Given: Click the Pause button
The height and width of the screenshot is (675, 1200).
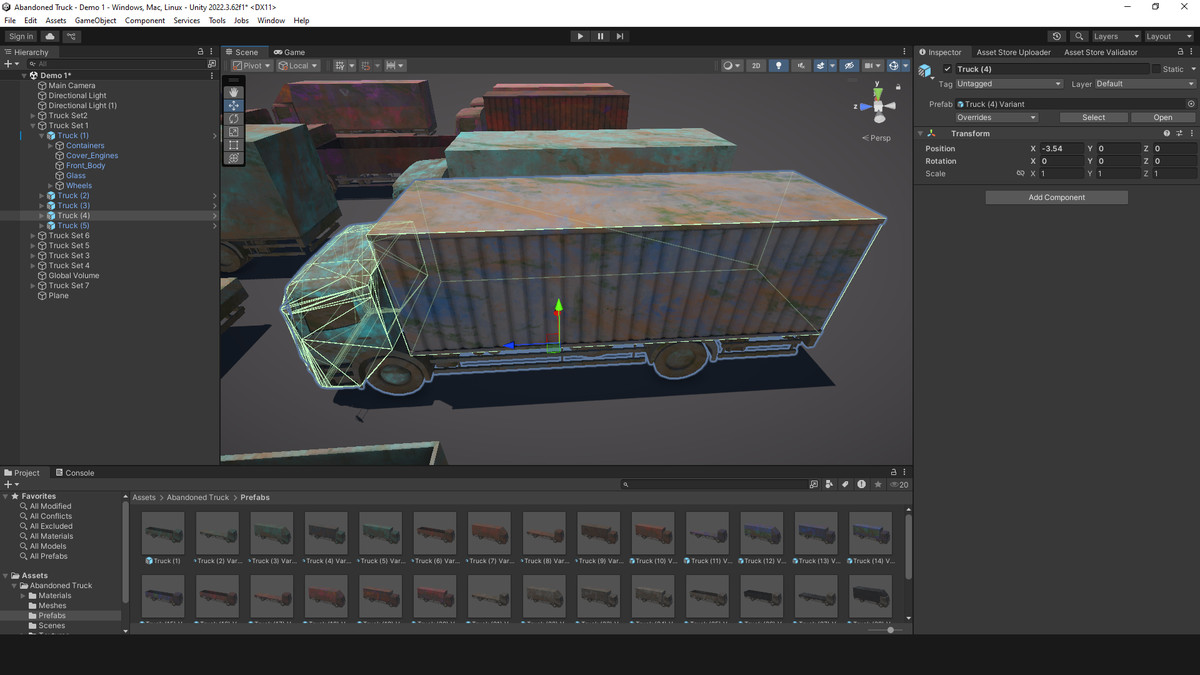Looking at the screenshot, I should pos(600,36).
